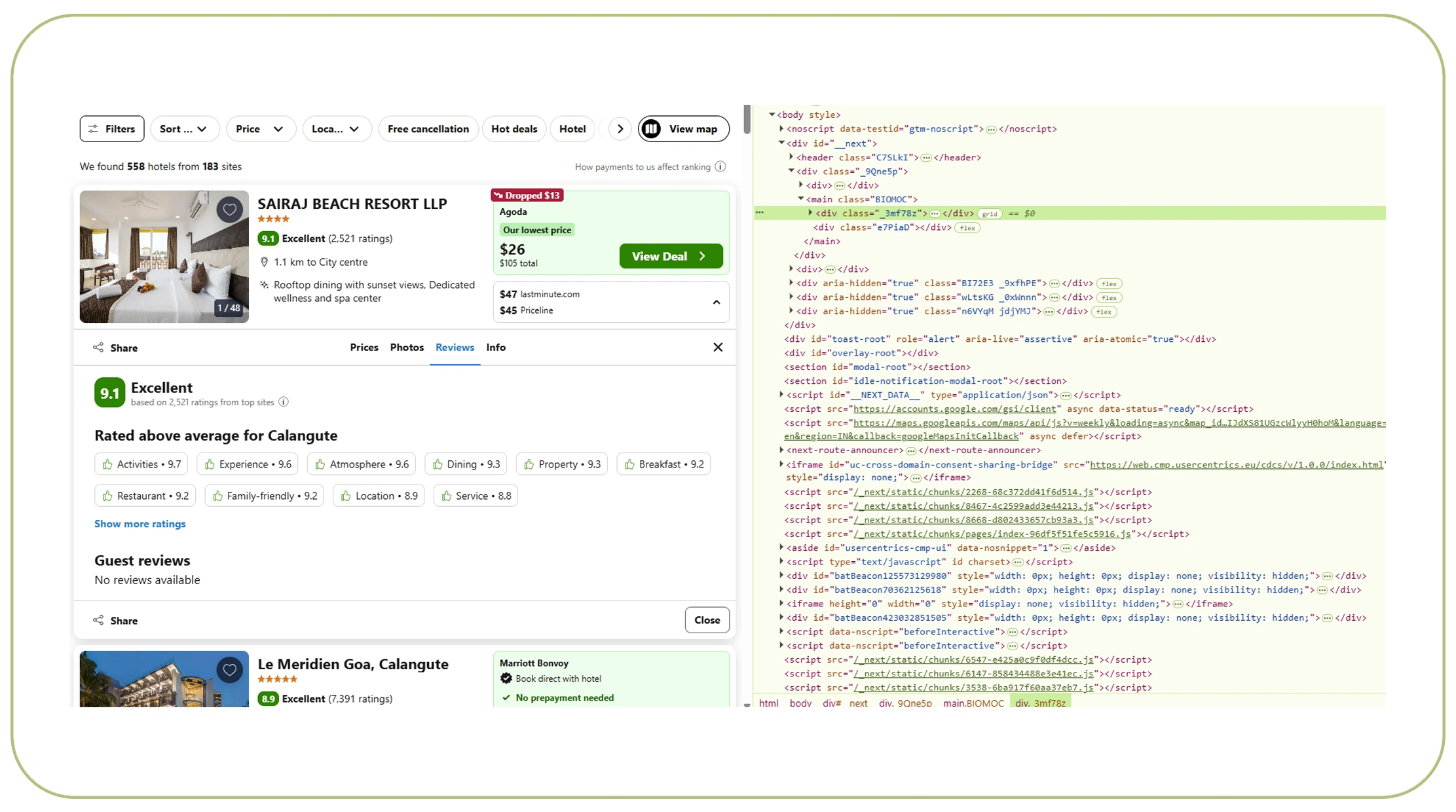Click the top Share icon

click(x=98, y=347)
